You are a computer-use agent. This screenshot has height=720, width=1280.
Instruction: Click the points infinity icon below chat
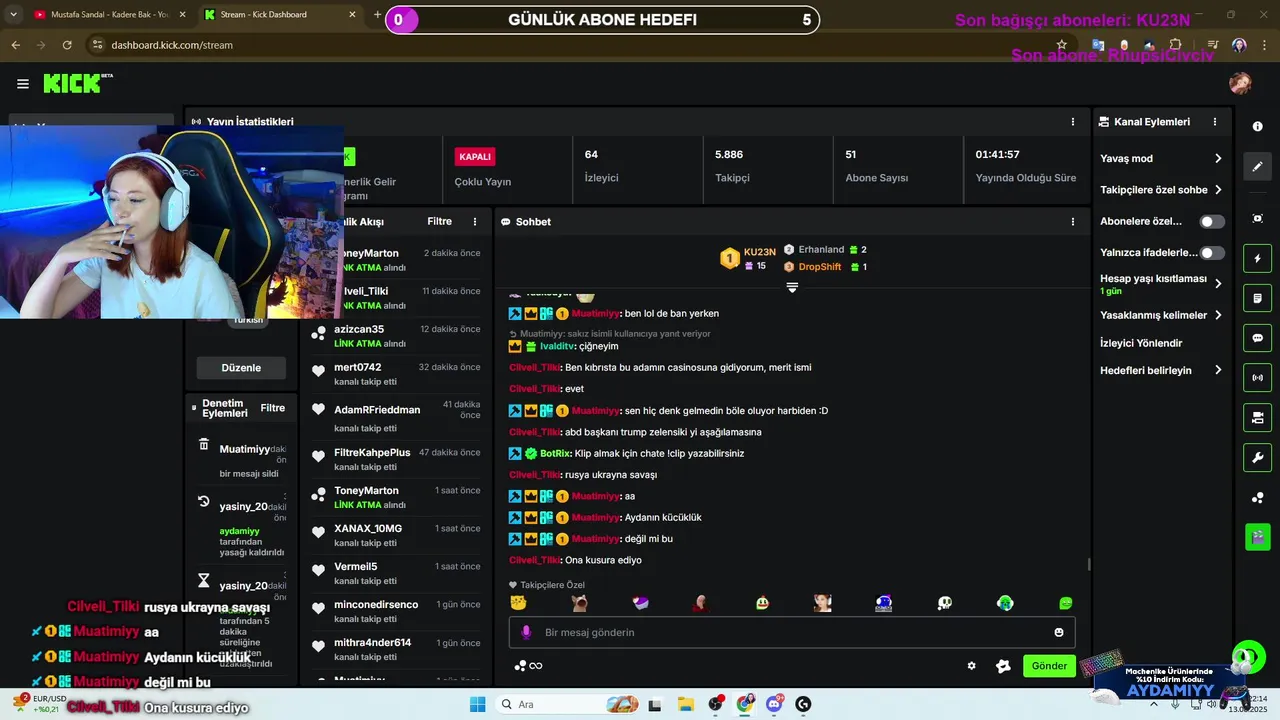click(528, 666)
